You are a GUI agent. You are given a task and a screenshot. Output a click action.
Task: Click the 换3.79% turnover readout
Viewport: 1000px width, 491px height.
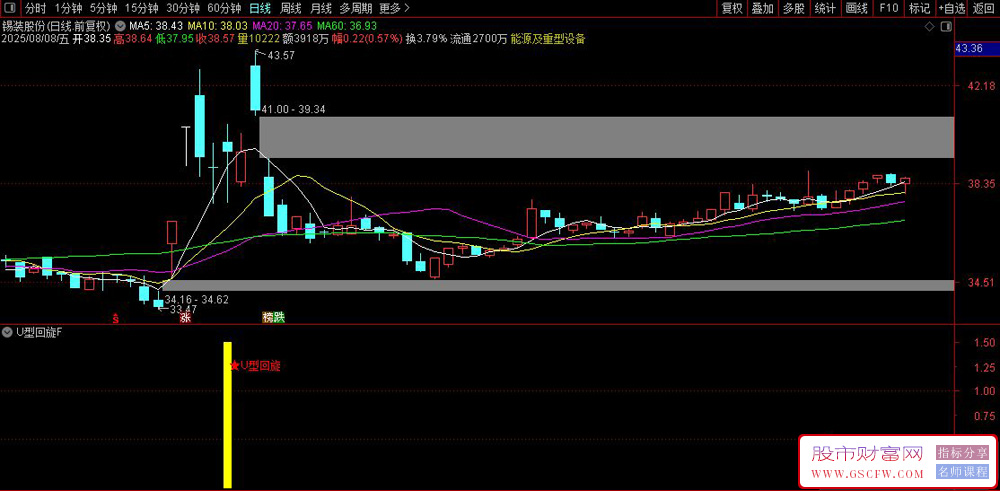[x=426, y=39]
